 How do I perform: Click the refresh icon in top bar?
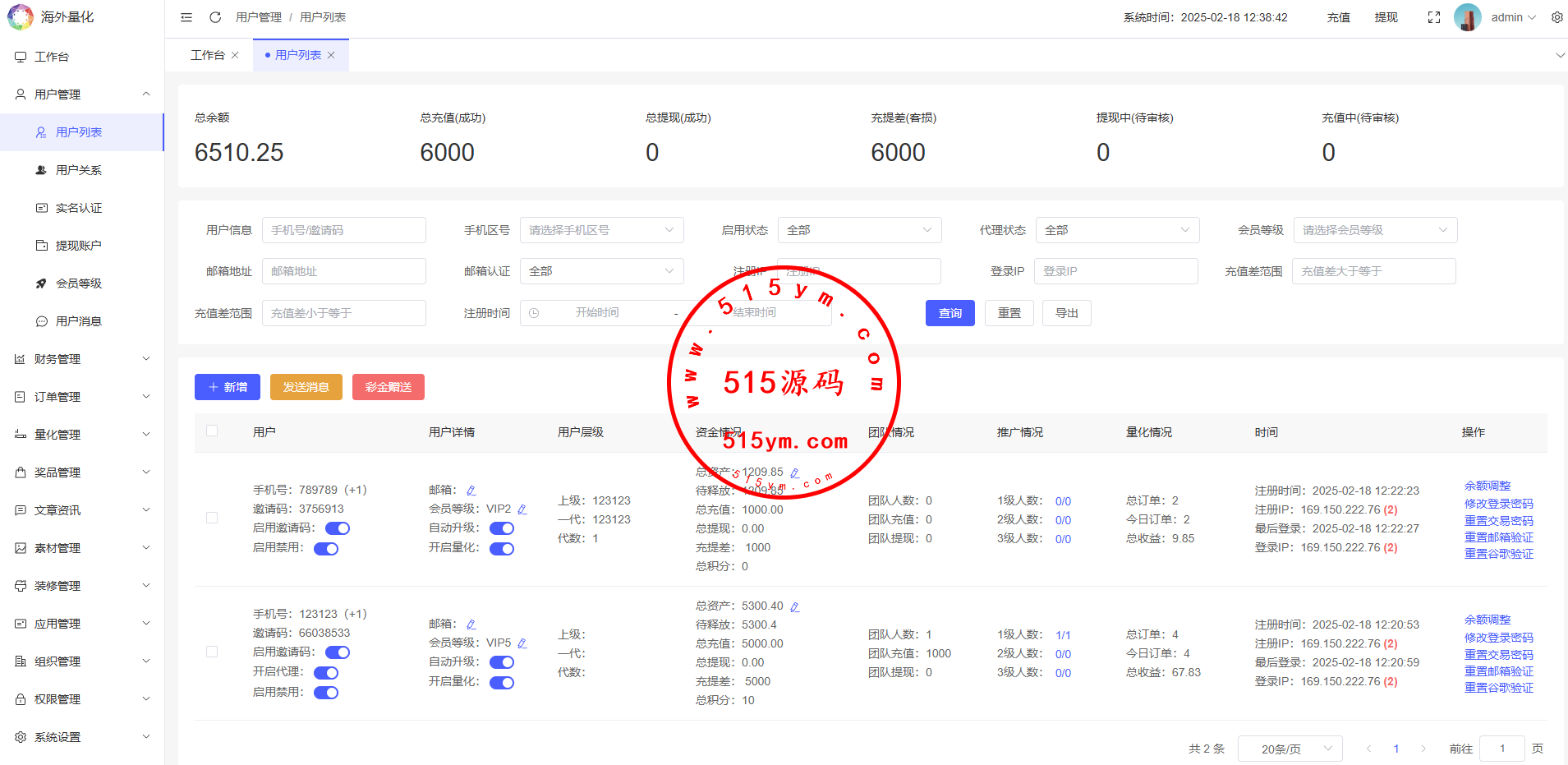(215, 17)
